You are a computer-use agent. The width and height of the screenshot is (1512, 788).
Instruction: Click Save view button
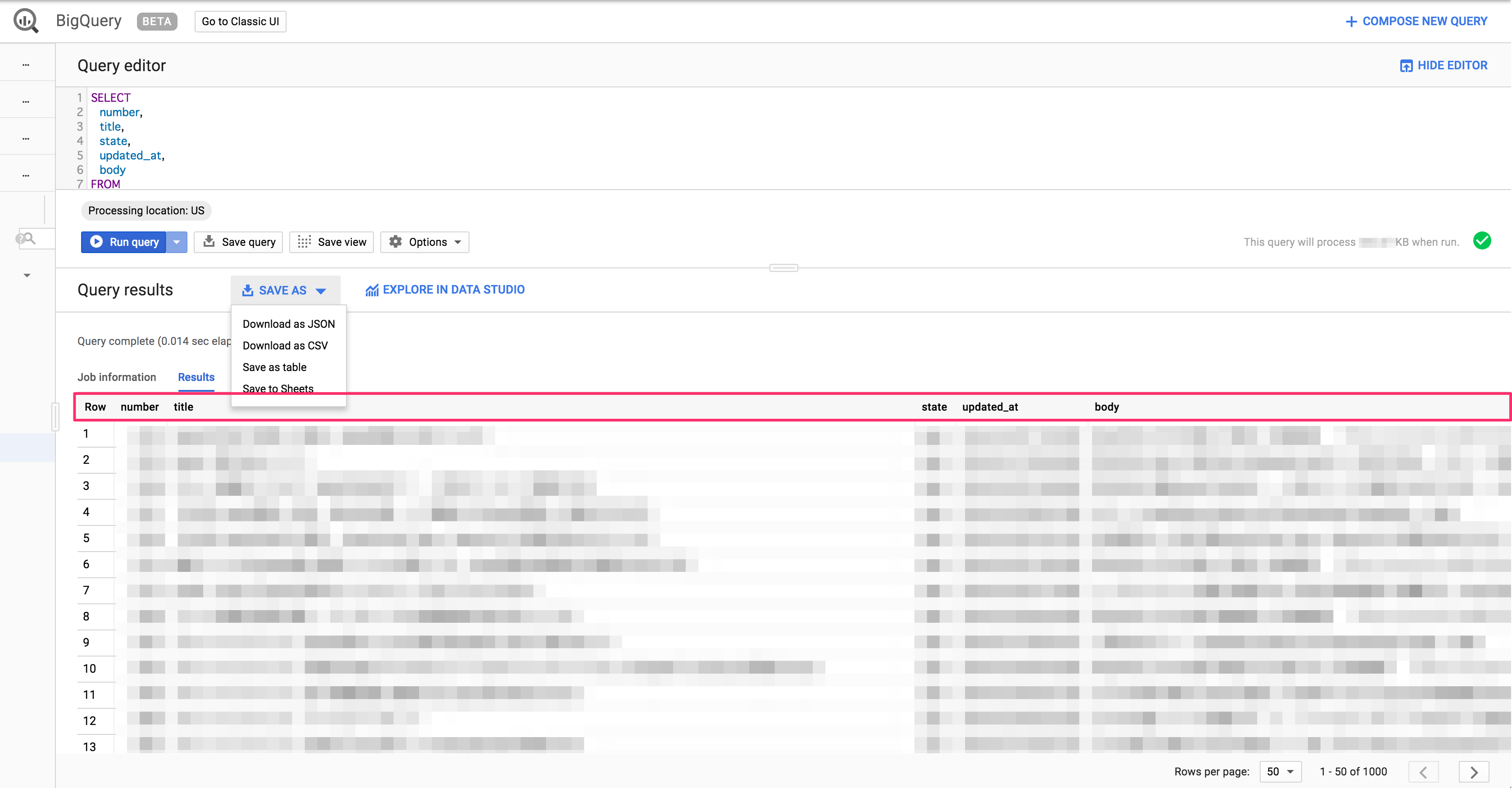click(x=332, y=242)
